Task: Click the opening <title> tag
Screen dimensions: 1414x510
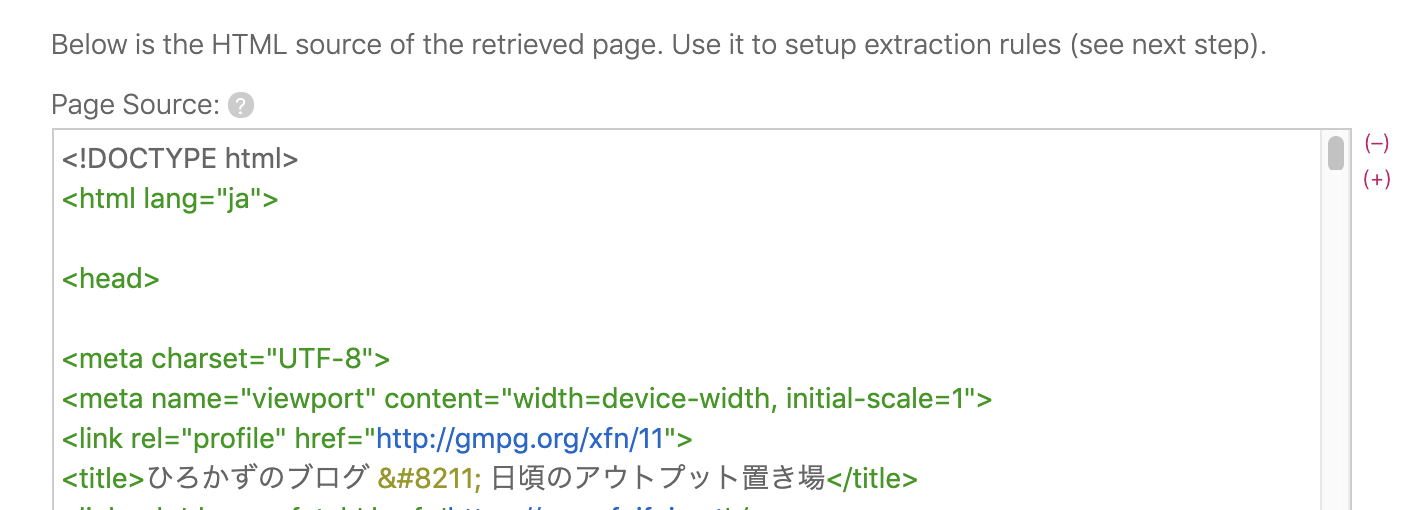Action: tap(104, 479)
